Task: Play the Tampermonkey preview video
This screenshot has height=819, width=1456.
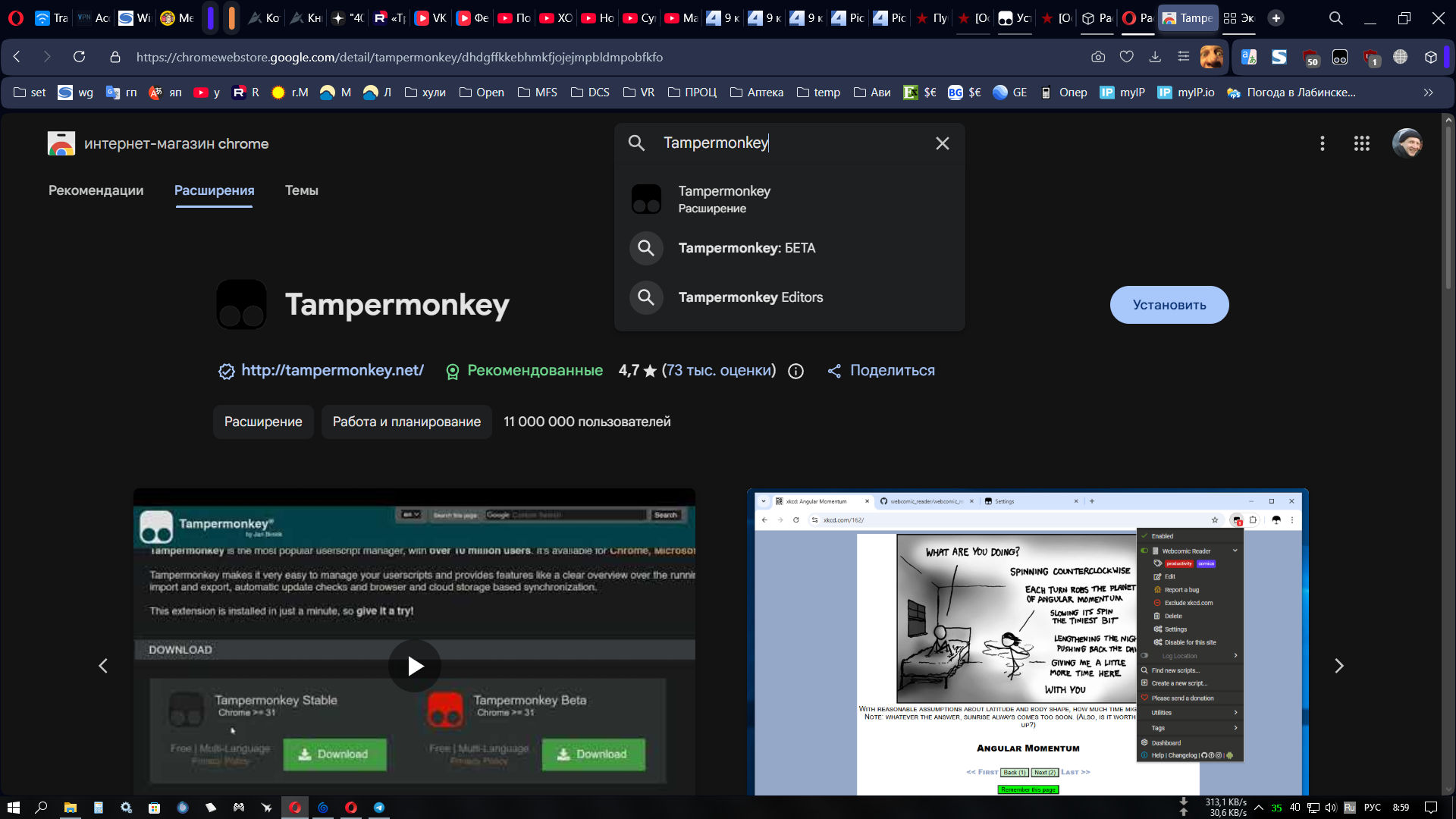Action: (x=415, y=666)
